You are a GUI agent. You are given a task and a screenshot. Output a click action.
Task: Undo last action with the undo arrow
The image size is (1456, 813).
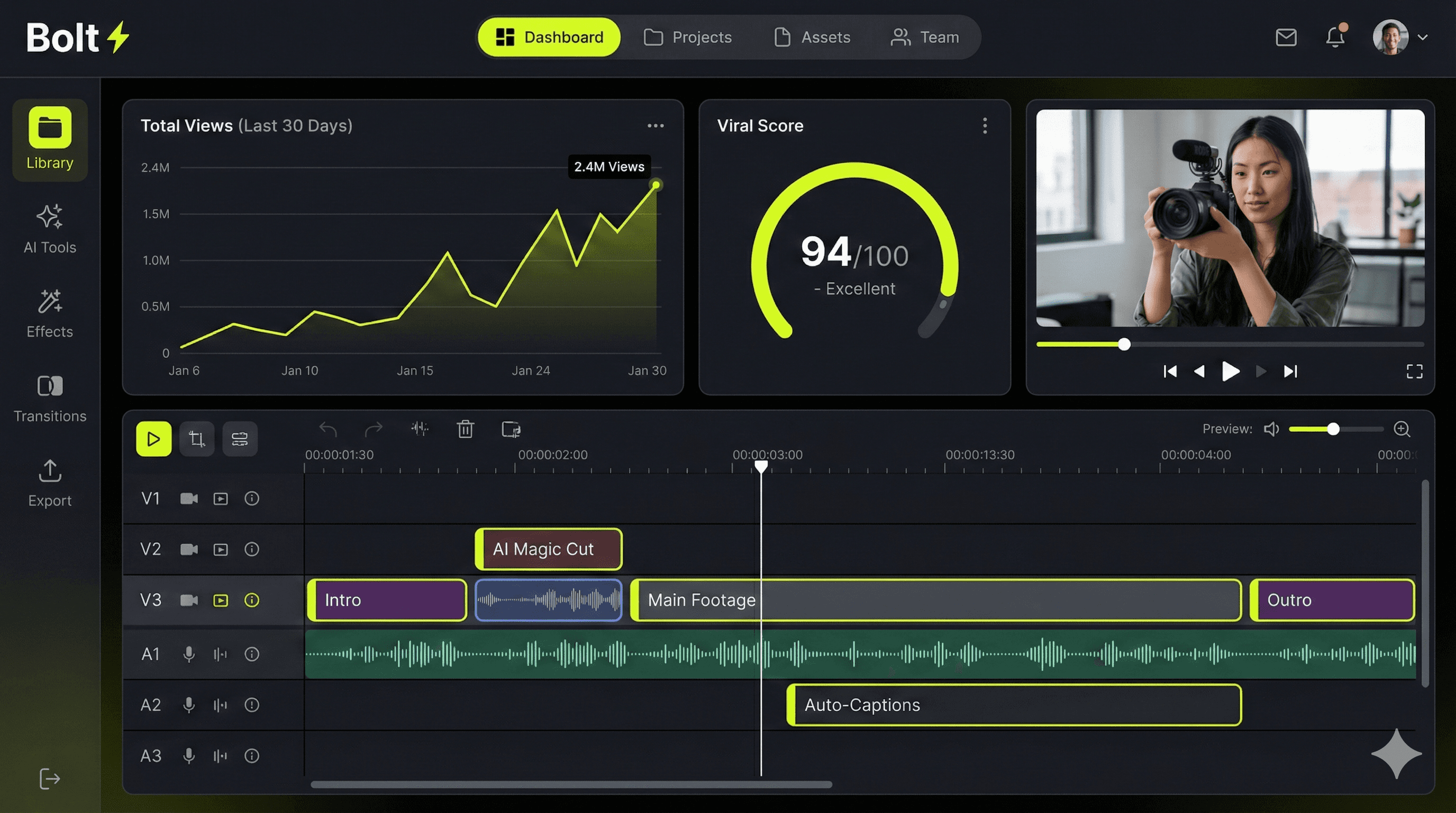pyautogui.click(x=328, y=429)
